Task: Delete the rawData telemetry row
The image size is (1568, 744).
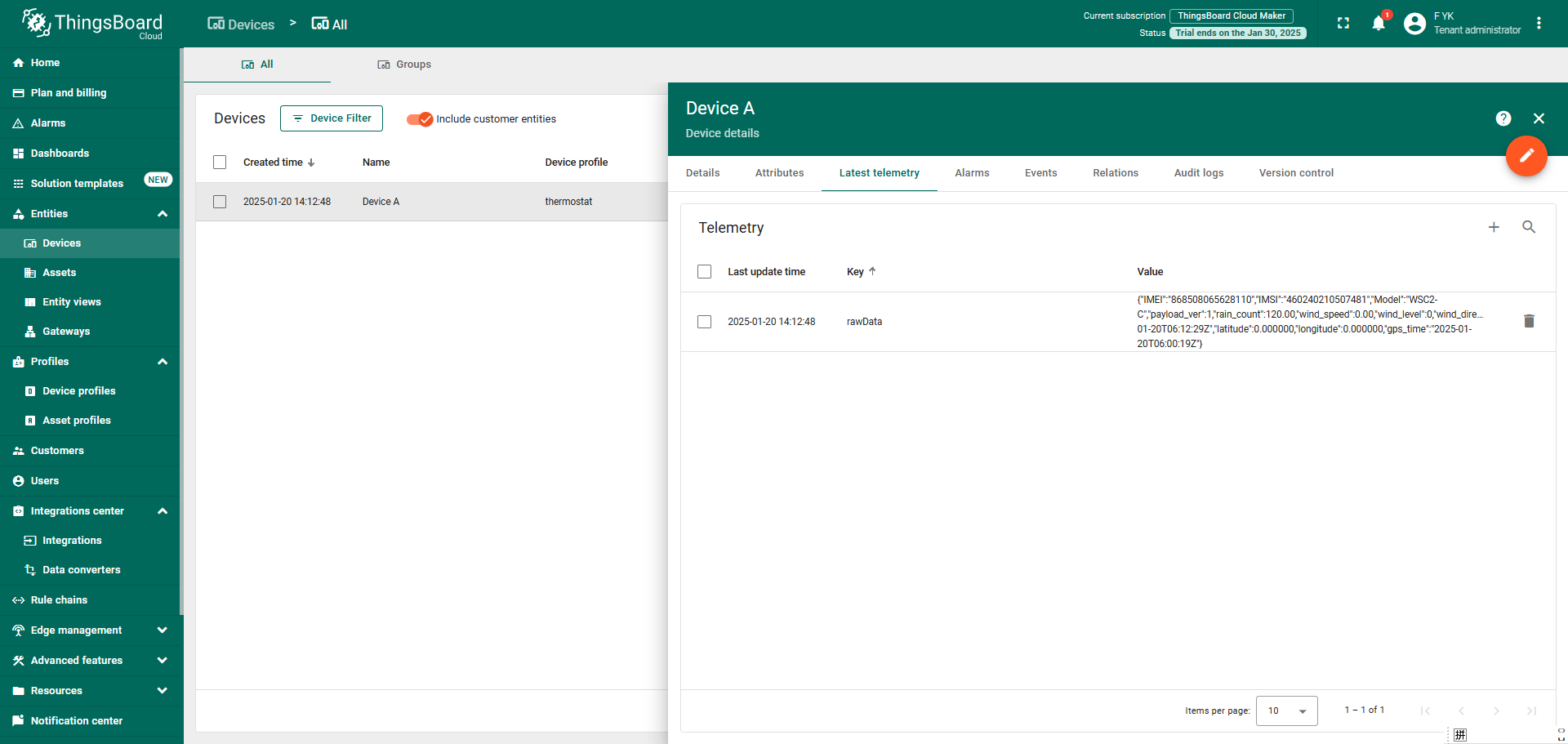Action: click(x=1529, y=321)
